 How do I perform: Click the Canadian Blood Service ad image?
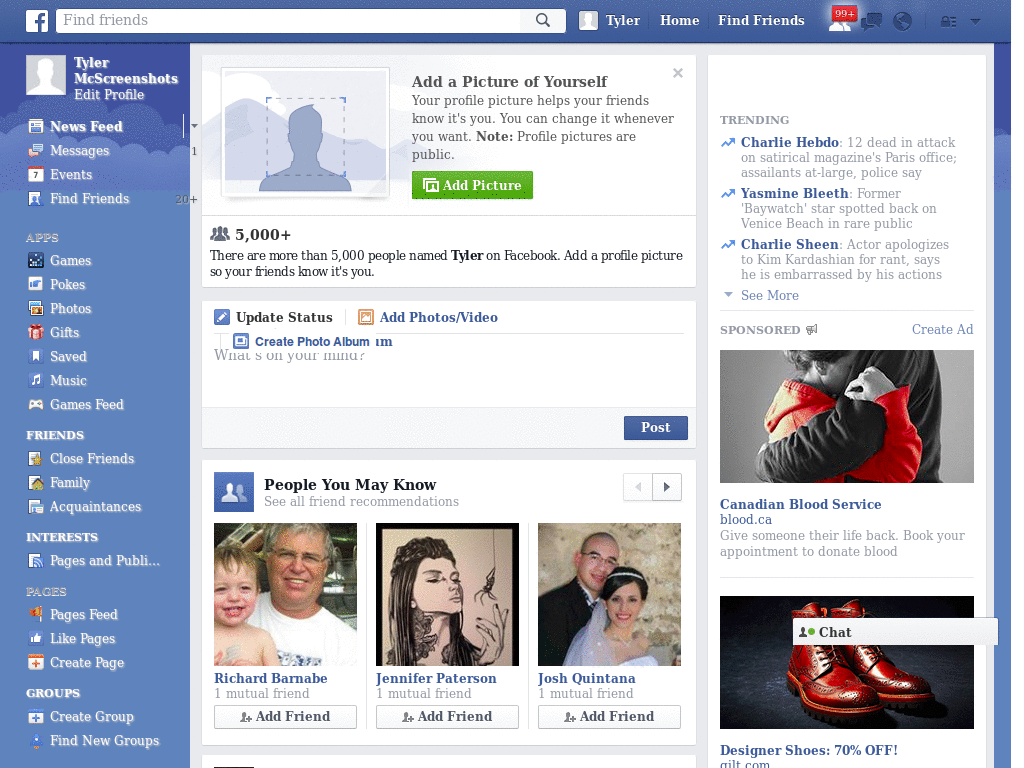pos(846,417)
